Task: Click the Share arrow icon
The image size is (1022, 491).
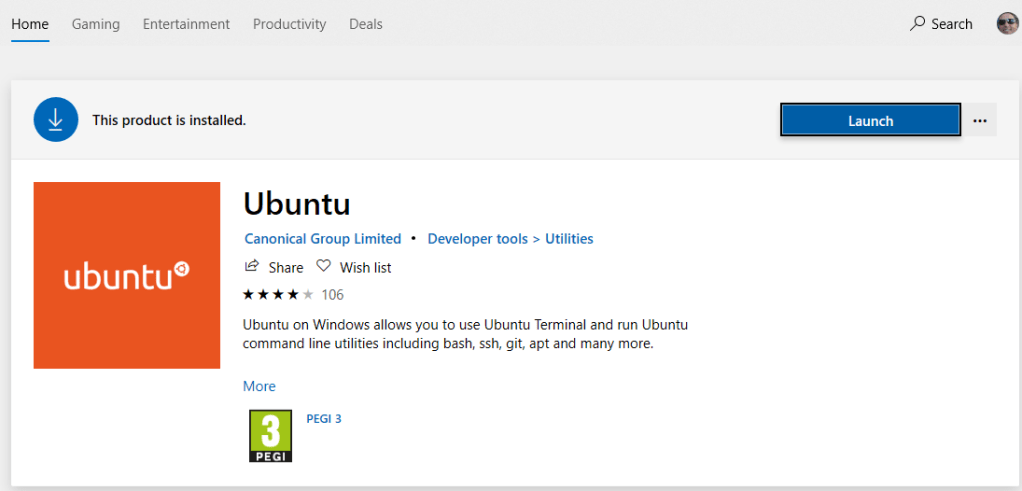Action: click(x=252, y=267)
